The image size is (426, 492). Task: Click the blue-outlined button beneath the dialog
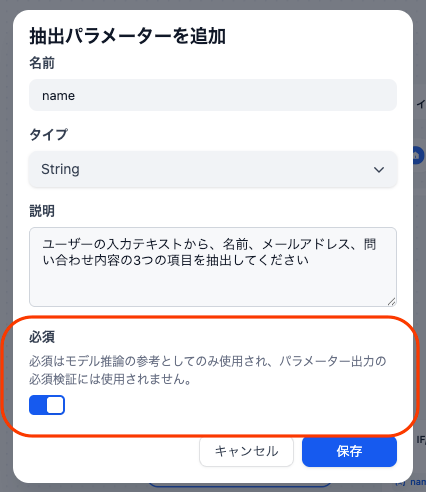point(240,485)
